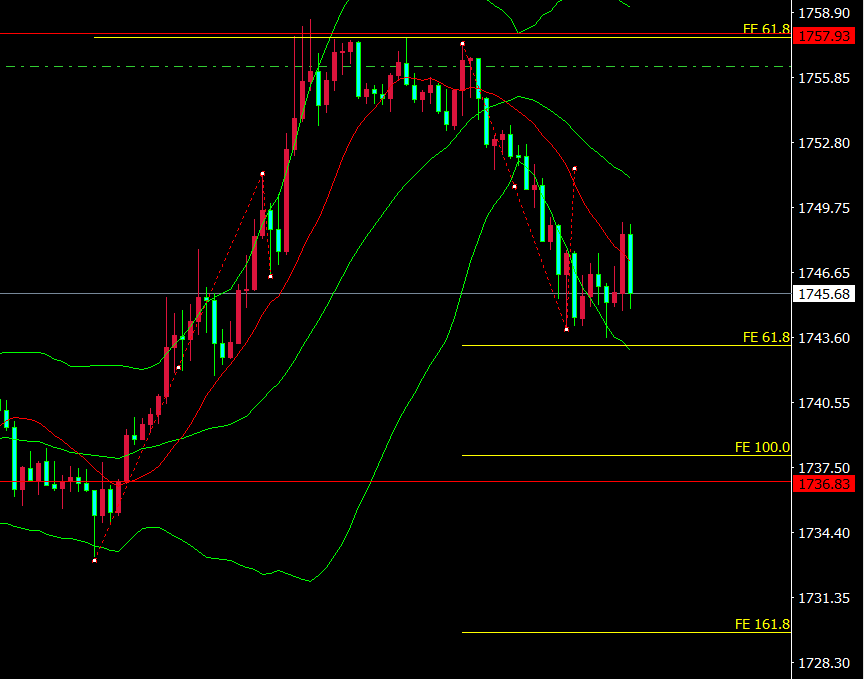Viewport: 865px width, 679px height.
Task: Click the 1755.85 price axis label
Action: click(x=824, y=78)
